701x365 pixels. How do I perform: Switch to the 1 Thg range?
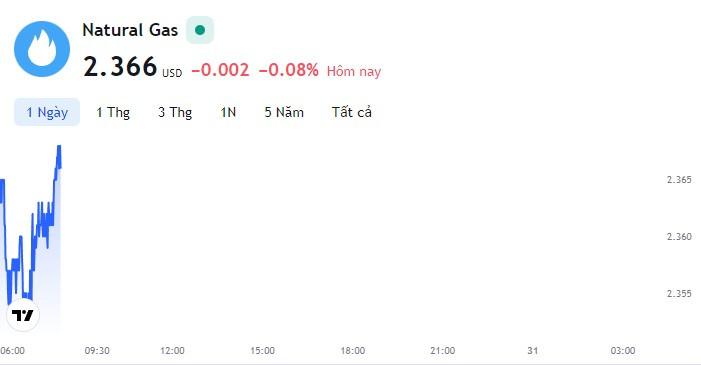pyautogui.click(x=113, y=112)
